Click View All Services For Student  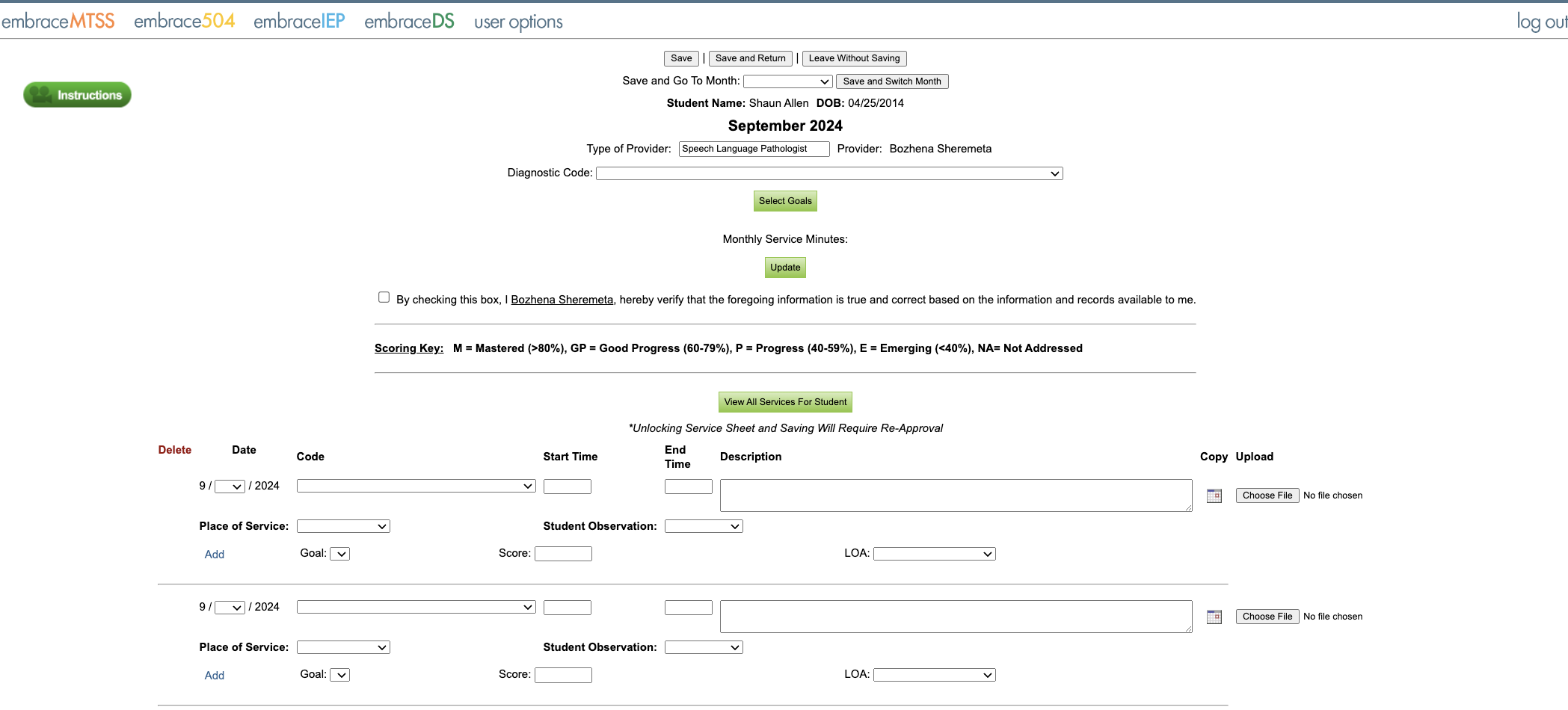(x=785, y=402)
